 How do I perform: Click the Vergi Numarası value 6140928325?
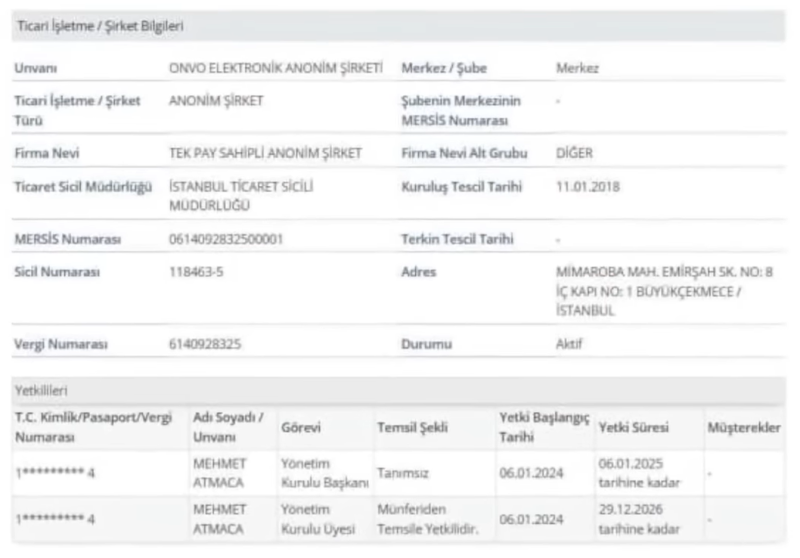click(x=205, y=344)
